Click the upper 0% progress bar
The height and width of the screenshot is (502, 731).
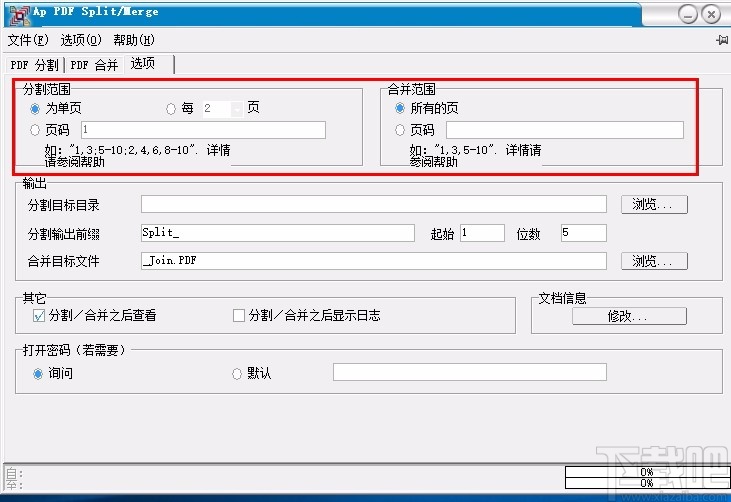tap(647, 472)
